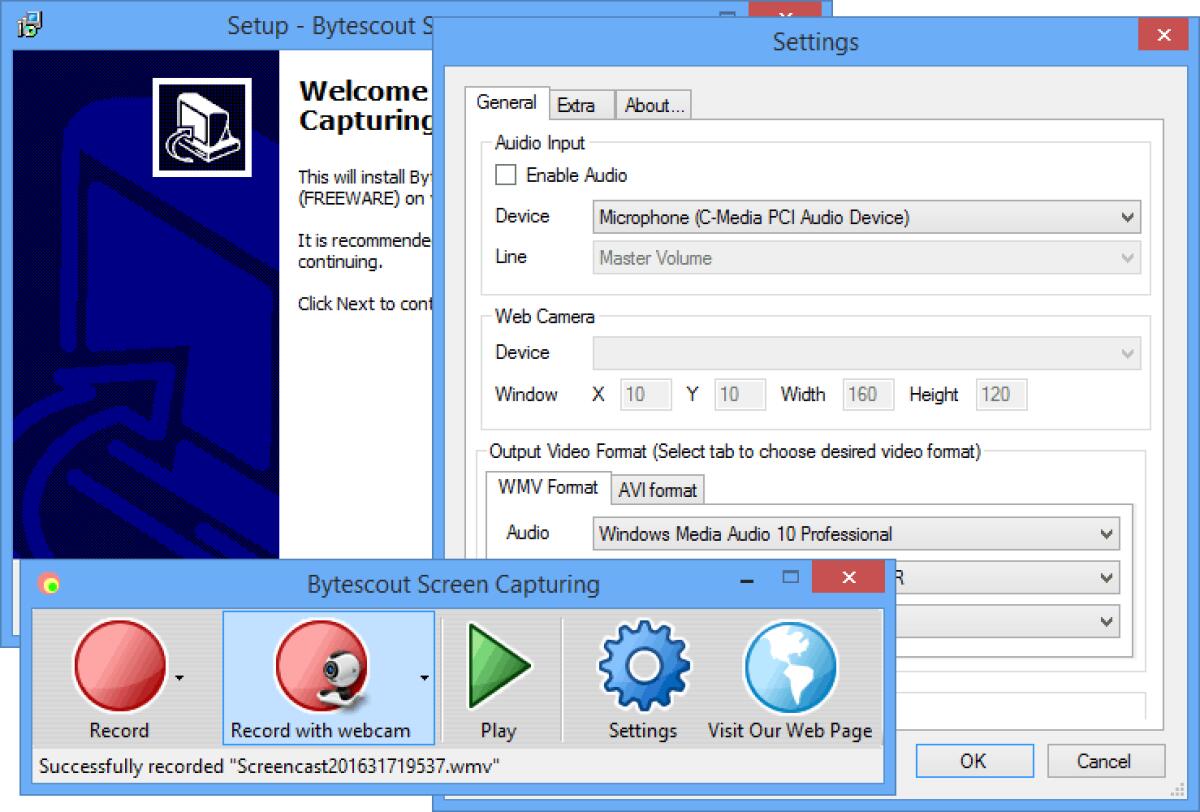Switch to the Extra tab
The width and height of the screenshot is (1200, 812).
click(x=580, y=104)
